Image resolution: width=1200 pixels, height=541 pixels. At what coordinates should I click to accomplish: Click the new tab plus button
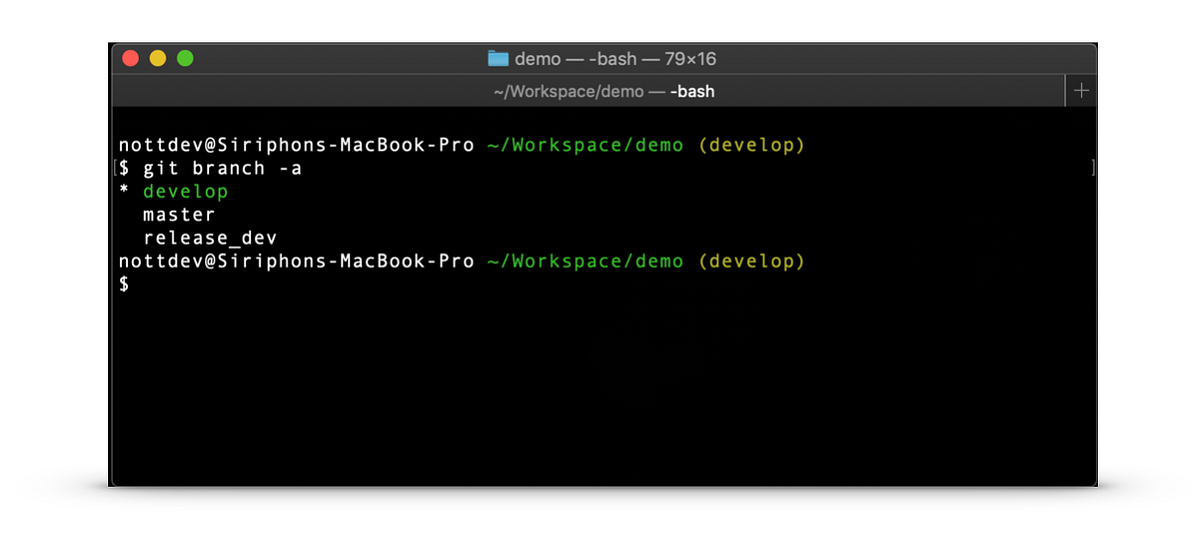[x=1080, y=91]
